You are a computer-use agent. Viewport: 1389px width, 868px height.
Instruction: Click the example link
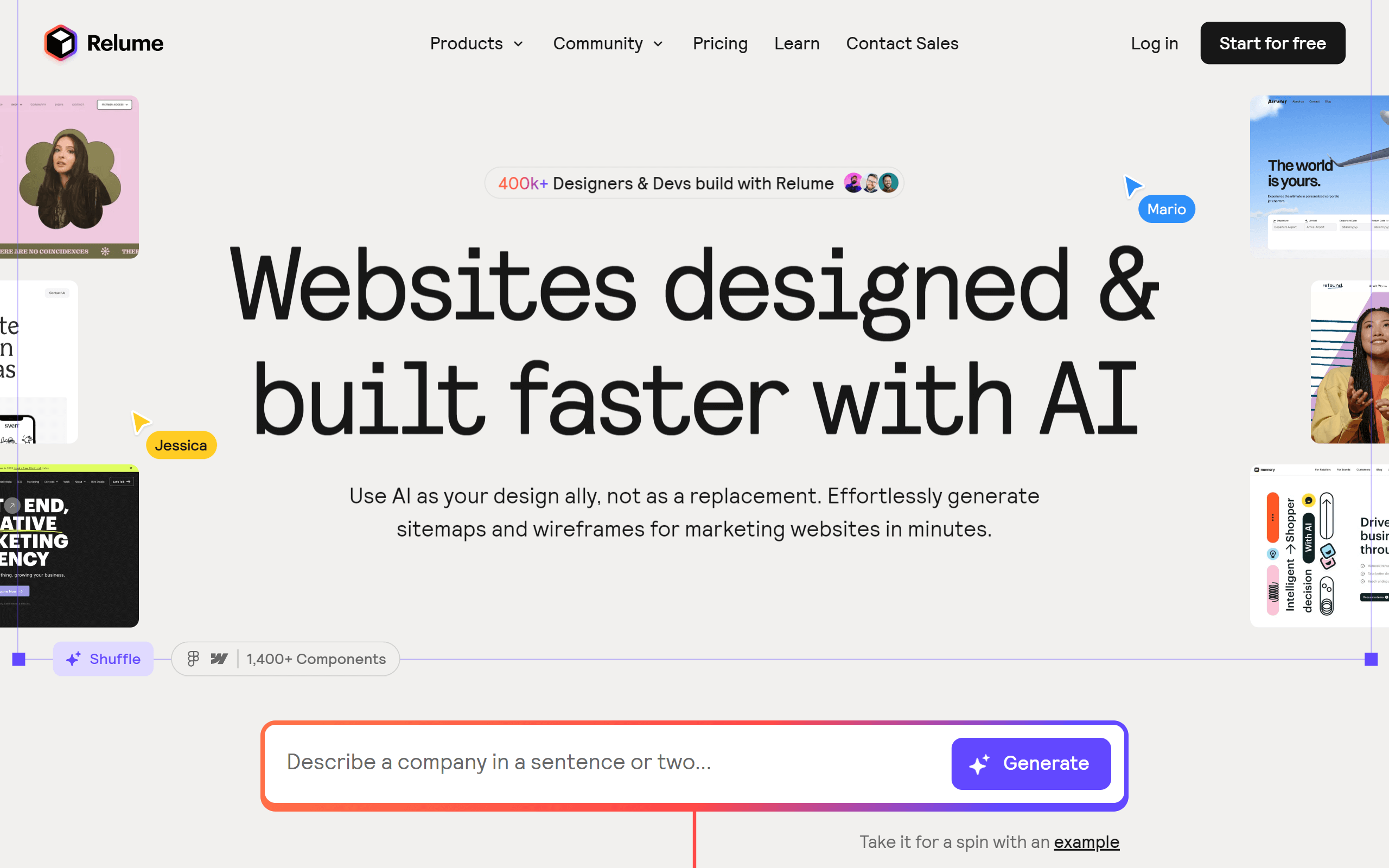click(x=1088, y=841)
